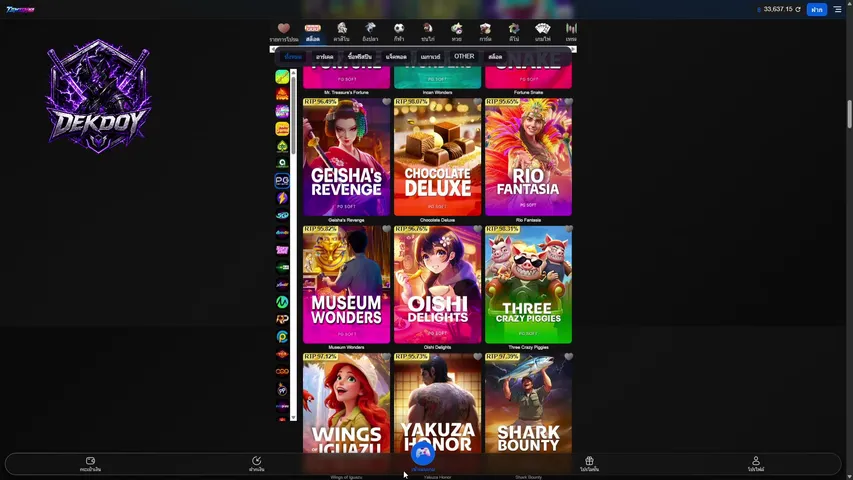Open the profile person icon in bottom bar

point(756,464)
